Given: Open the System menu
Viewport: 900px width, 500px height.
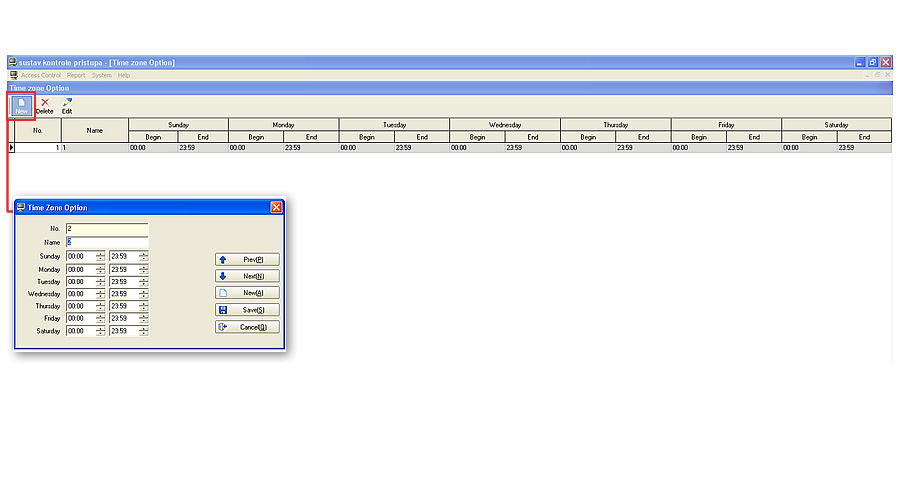Looking at the screenshot, I should tap(102, 75).
